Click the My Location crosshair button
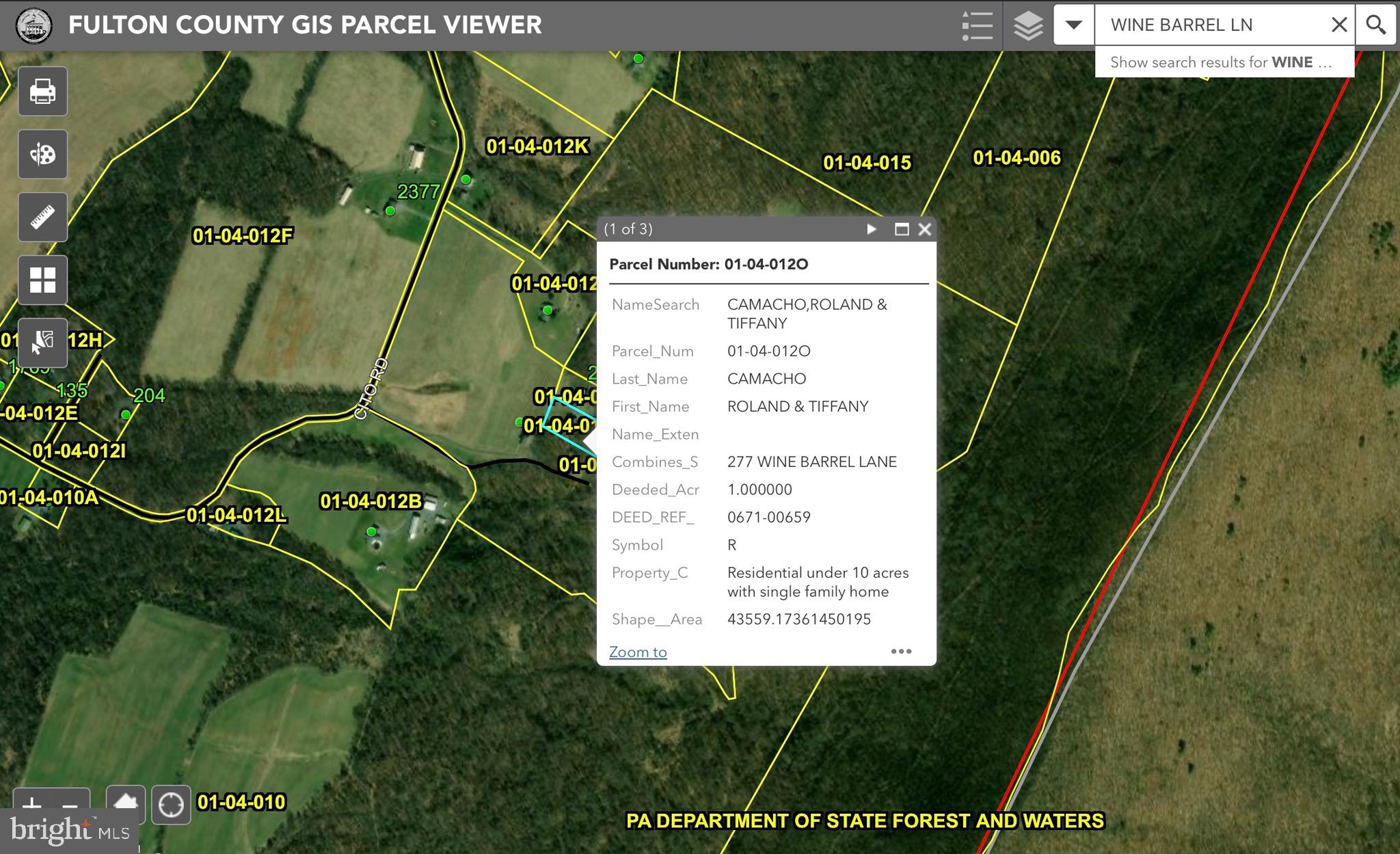This screenshot has width=1400, height=854. [171, 805]
